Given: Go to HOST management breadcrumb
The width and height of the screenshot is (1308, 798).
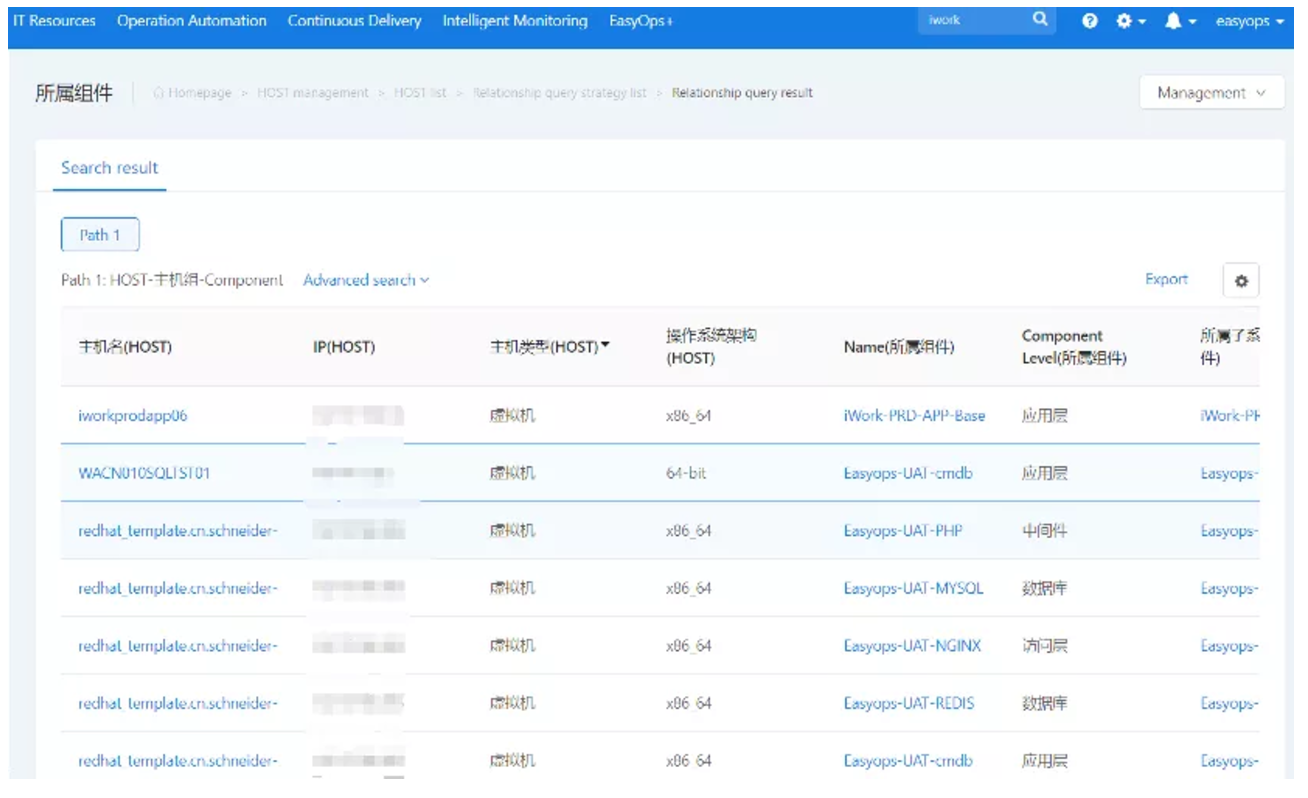Looking at the screenshot, I should (x=313, y=93).
